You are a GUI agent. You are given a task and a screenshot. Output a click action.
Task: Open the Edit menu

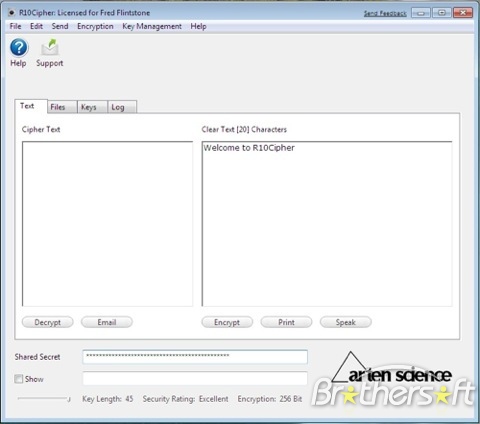tap(36, 26)
